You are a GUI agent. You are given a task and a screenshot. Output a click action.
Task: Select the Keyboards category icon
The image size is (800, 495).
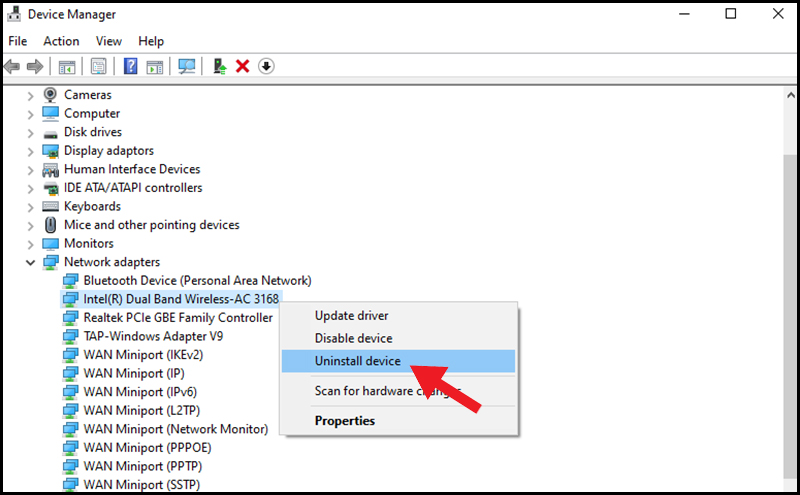pyautogui.click(x=50, y=207)
